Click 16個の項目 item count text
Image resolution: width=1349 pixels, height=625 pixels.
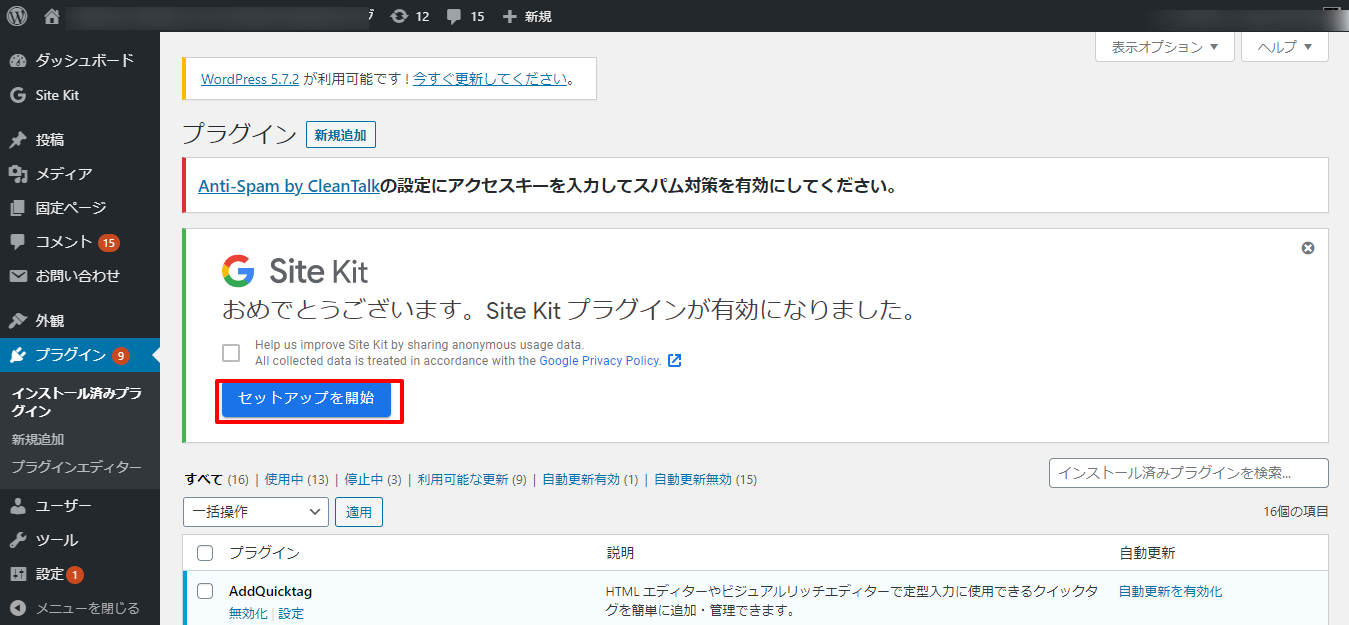pyautogui.click(x=1296, y=512)
